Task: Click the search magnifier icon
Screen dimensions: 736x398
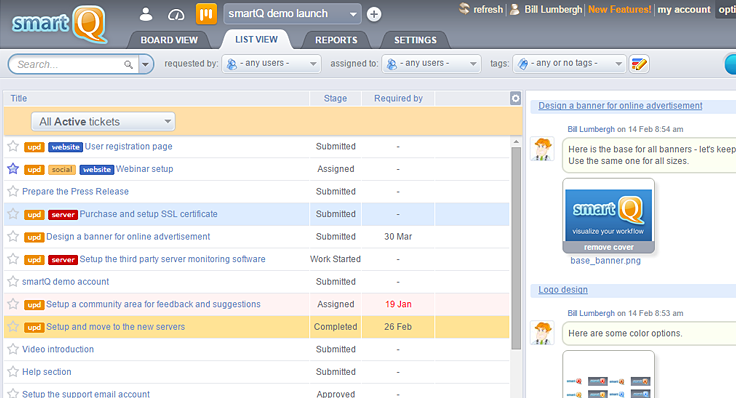Action: coord(128,65)
